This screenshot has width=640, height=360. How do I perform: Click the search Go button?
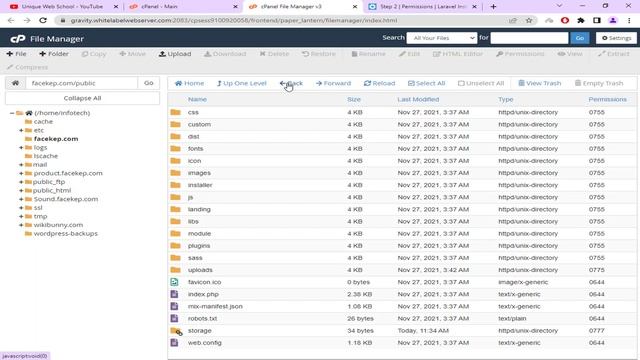[x=580, y=38]
